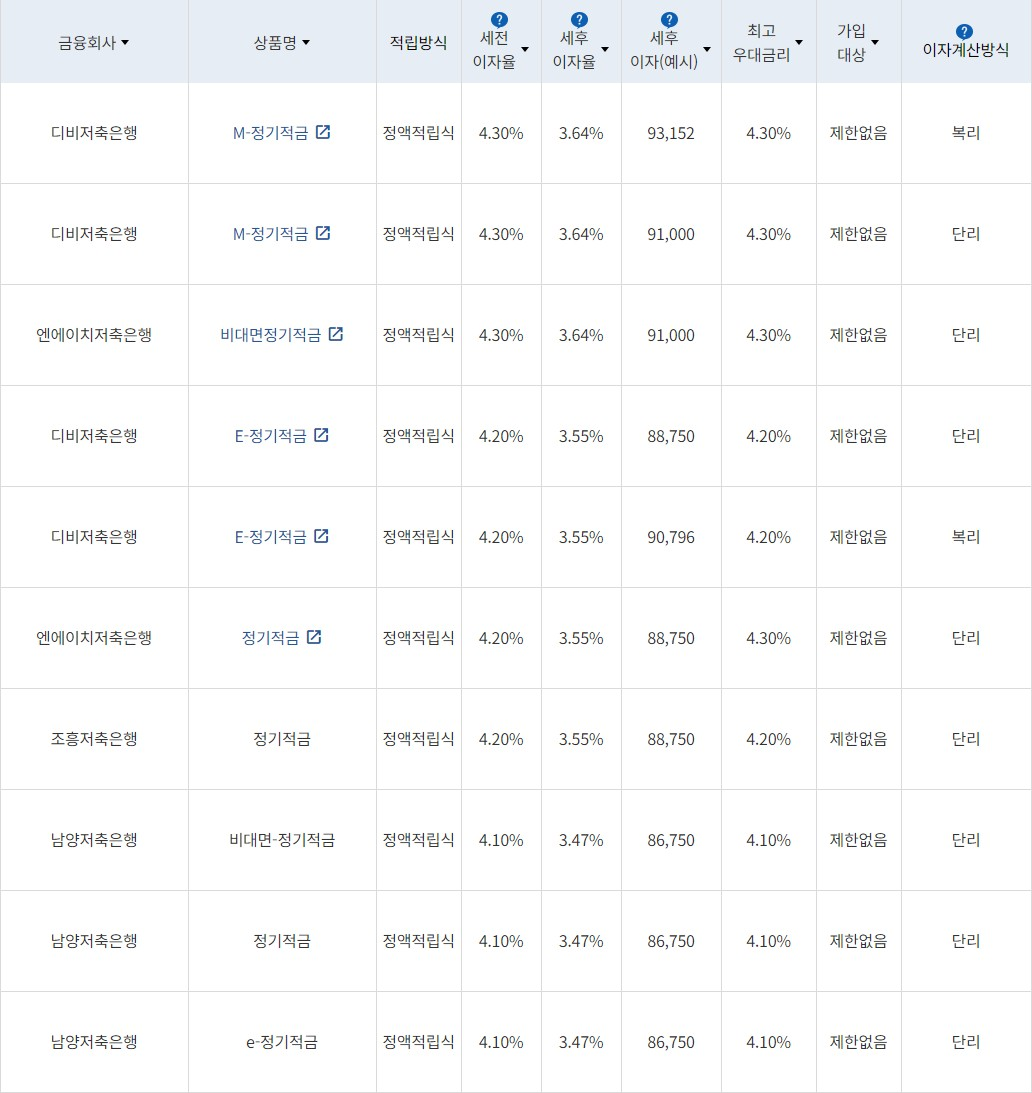Sort by 금융회사 using header arrow

(x=125, y=43)
